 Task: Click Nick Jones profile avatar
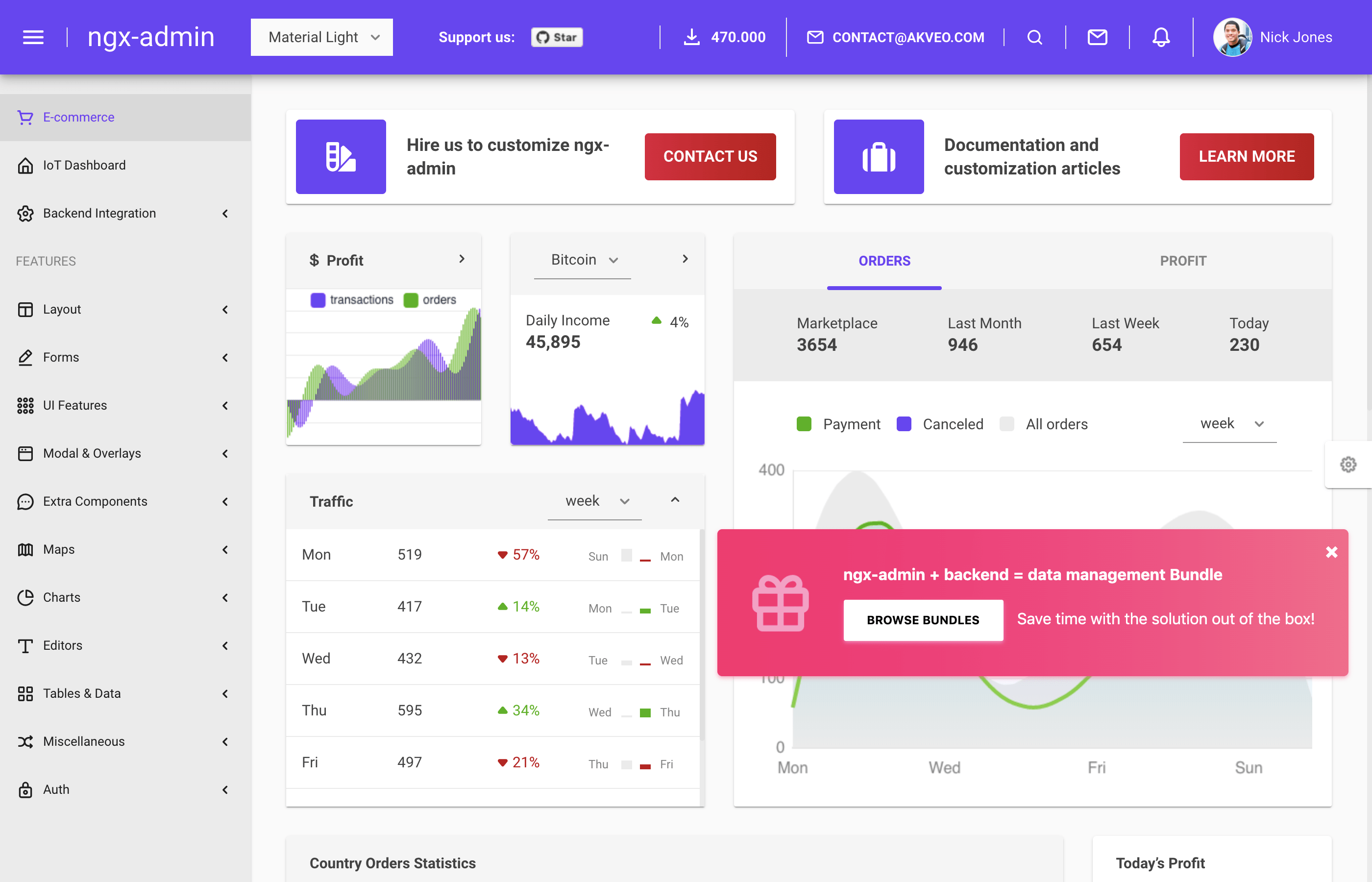[x=1232, y=37]
